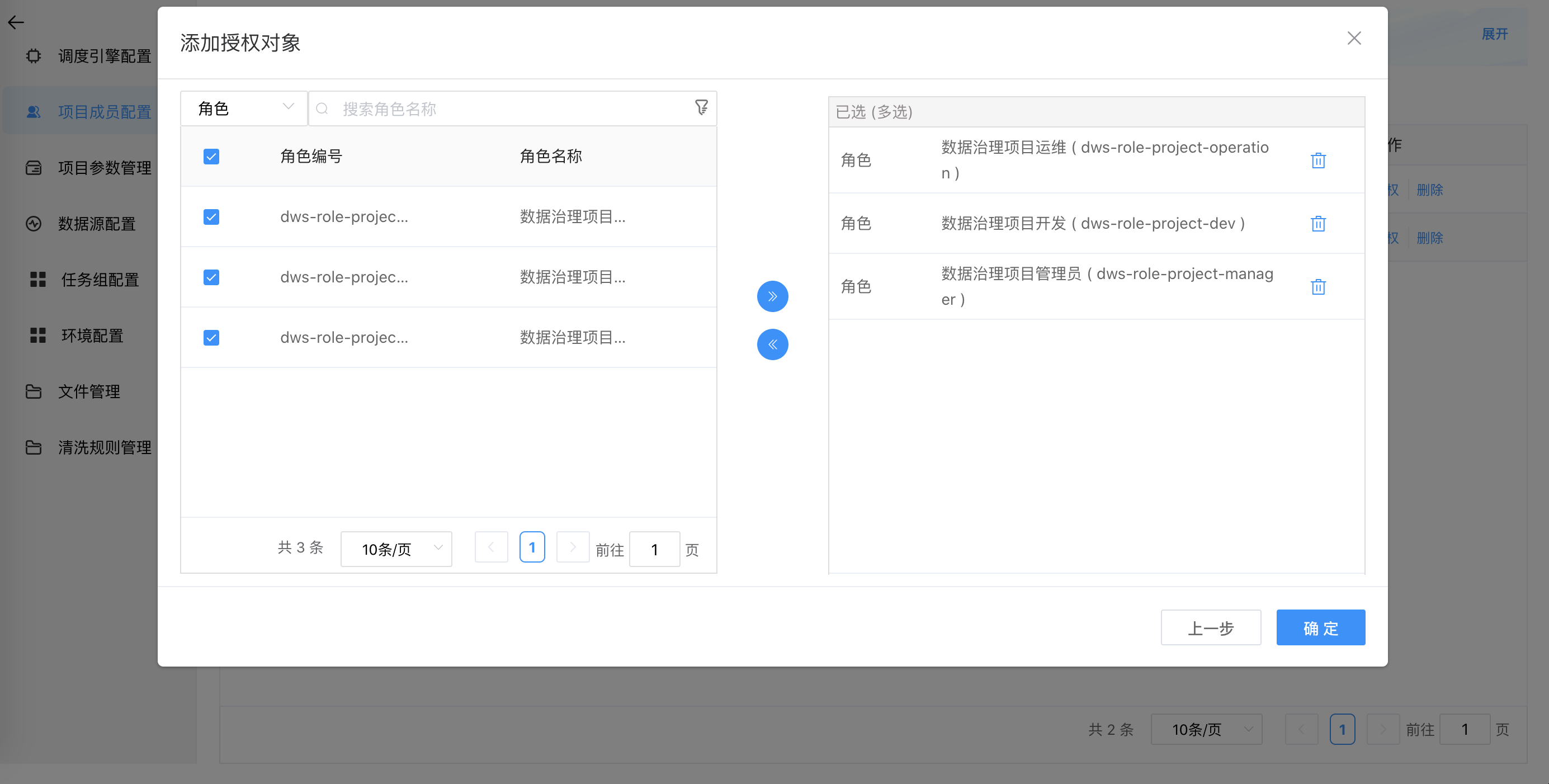1549x784 pixels.
Task: Click the 确定 confirm button
Action: [1320, 627]
